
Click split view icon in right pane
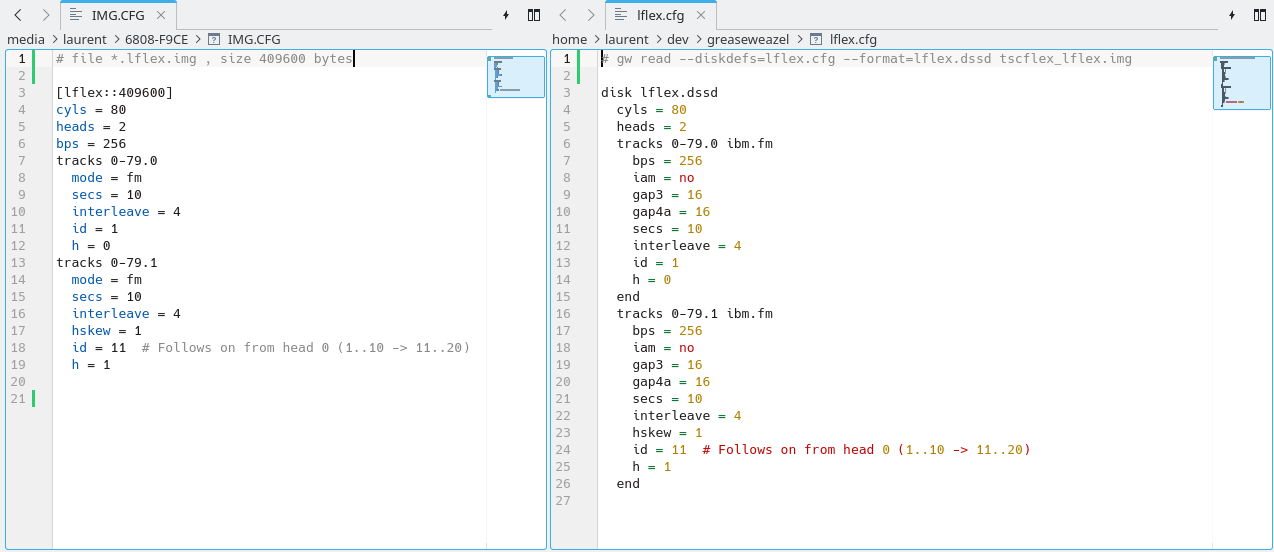1259,15
